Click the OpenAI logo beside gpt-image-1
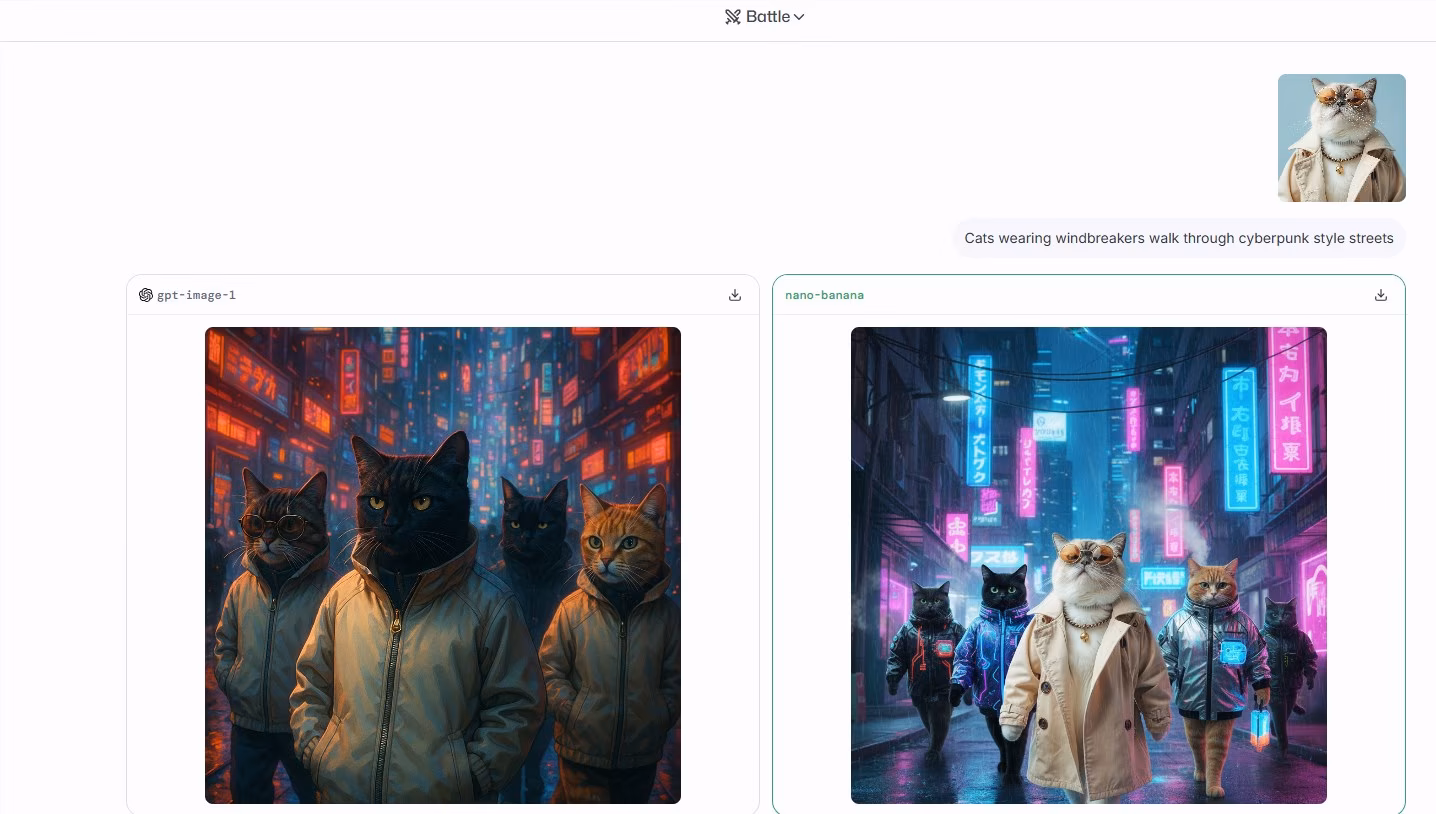The height and width of the screenshot is (814, 1436). pyautogui.click(x=146, y=294)
